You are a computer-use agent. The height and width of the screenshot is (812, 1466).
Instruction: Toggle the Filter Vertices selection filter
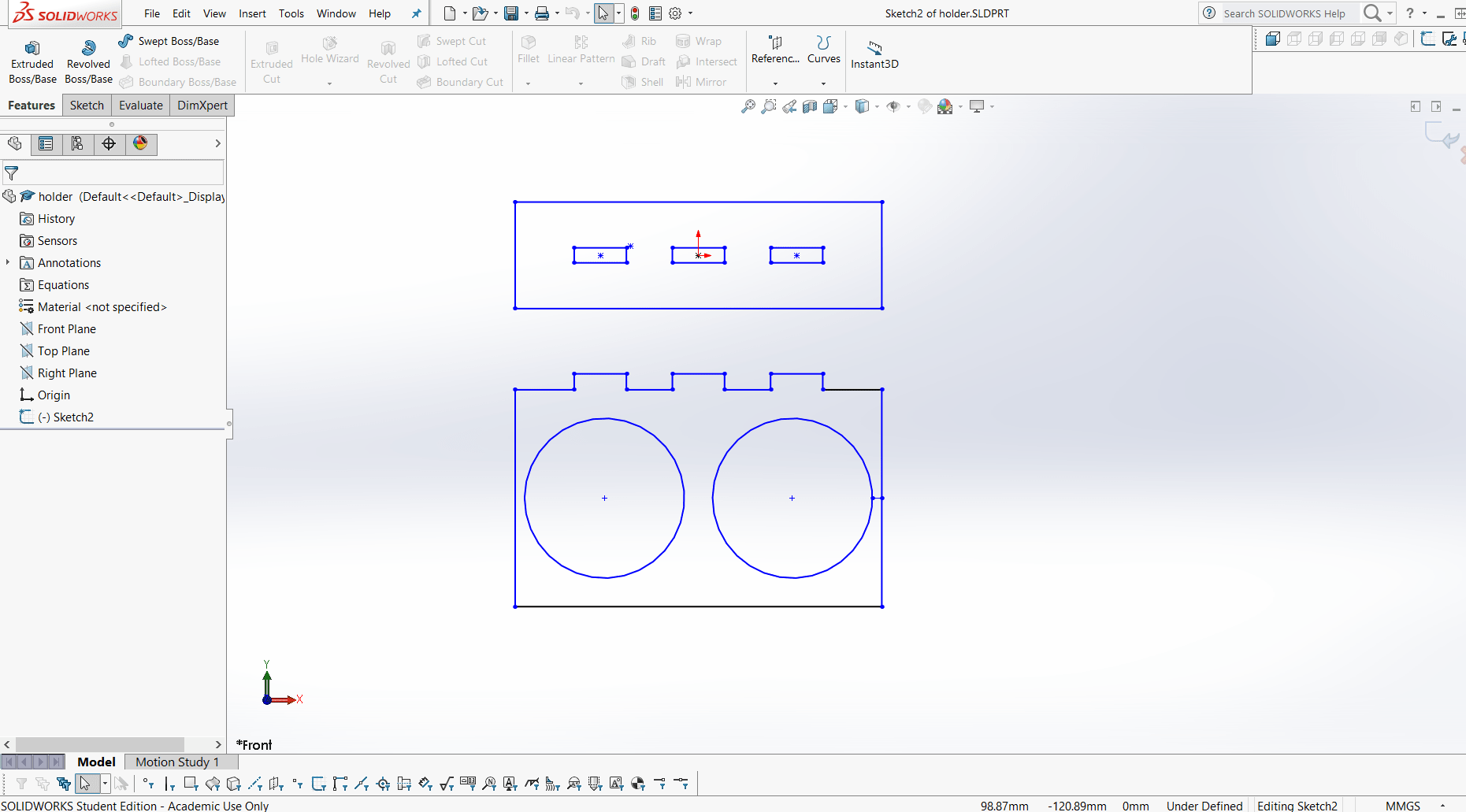pyautogui.click(x=148, y=784)
